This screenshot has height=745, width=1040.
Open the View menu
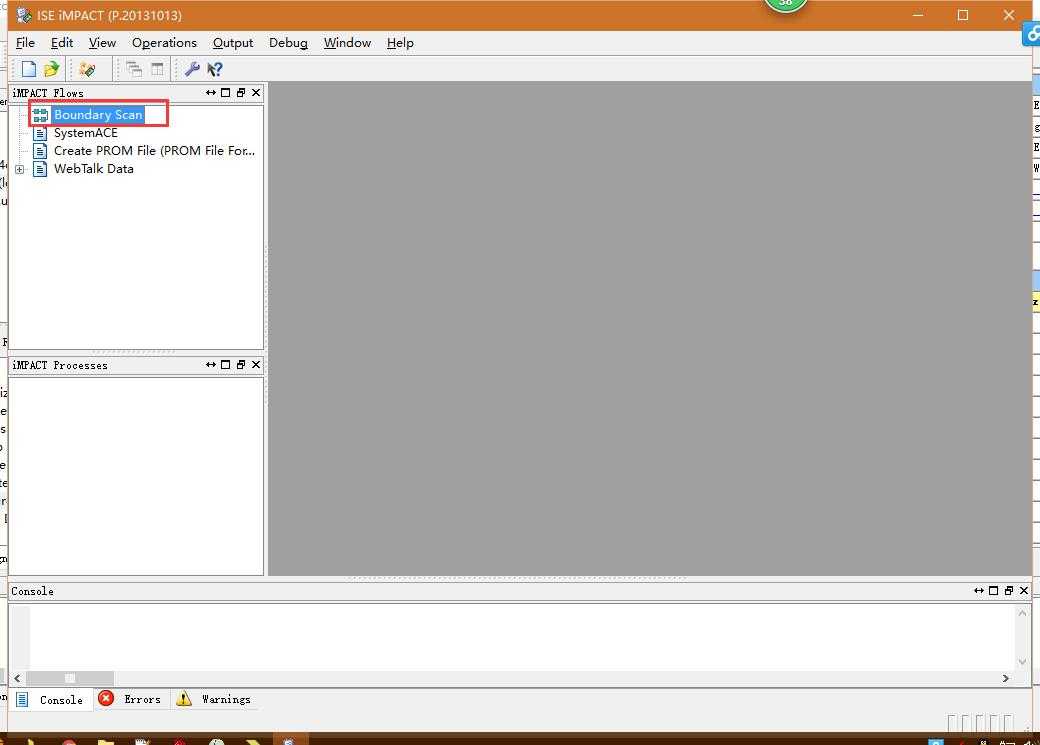coord(102,43)
